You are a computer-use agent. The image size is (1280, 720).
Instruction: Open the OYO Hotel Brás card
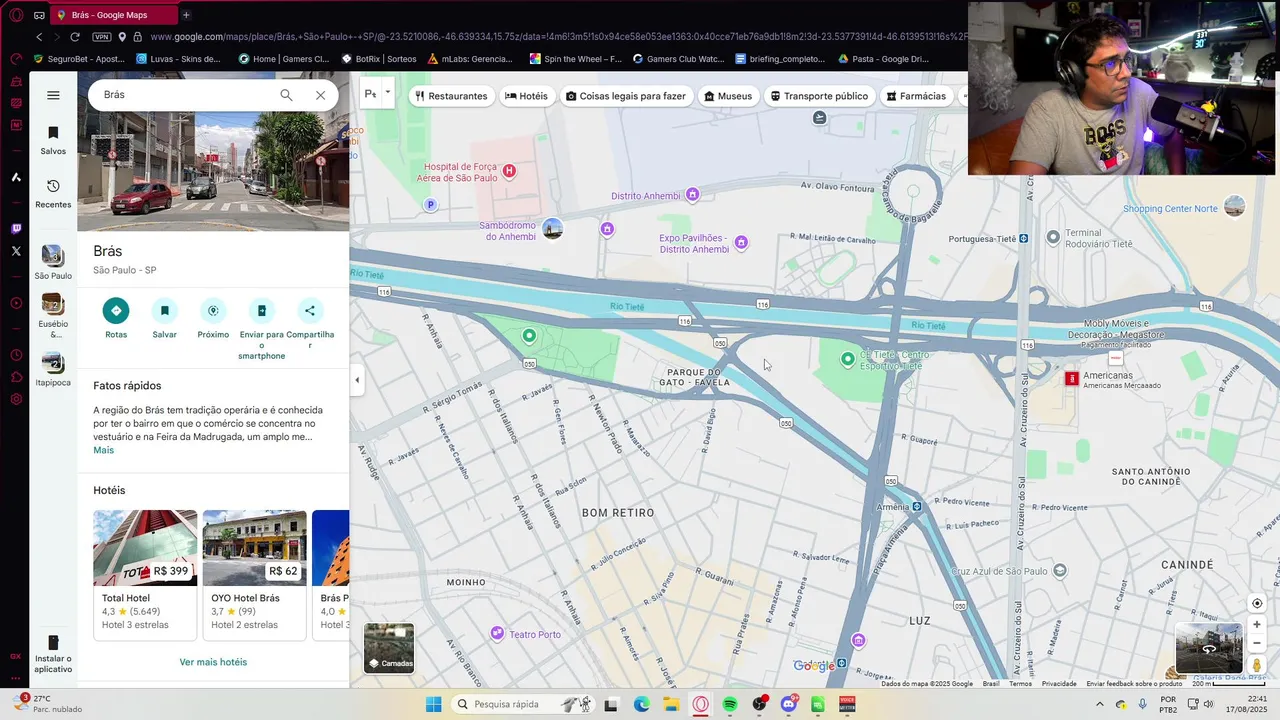pos(255,575)
